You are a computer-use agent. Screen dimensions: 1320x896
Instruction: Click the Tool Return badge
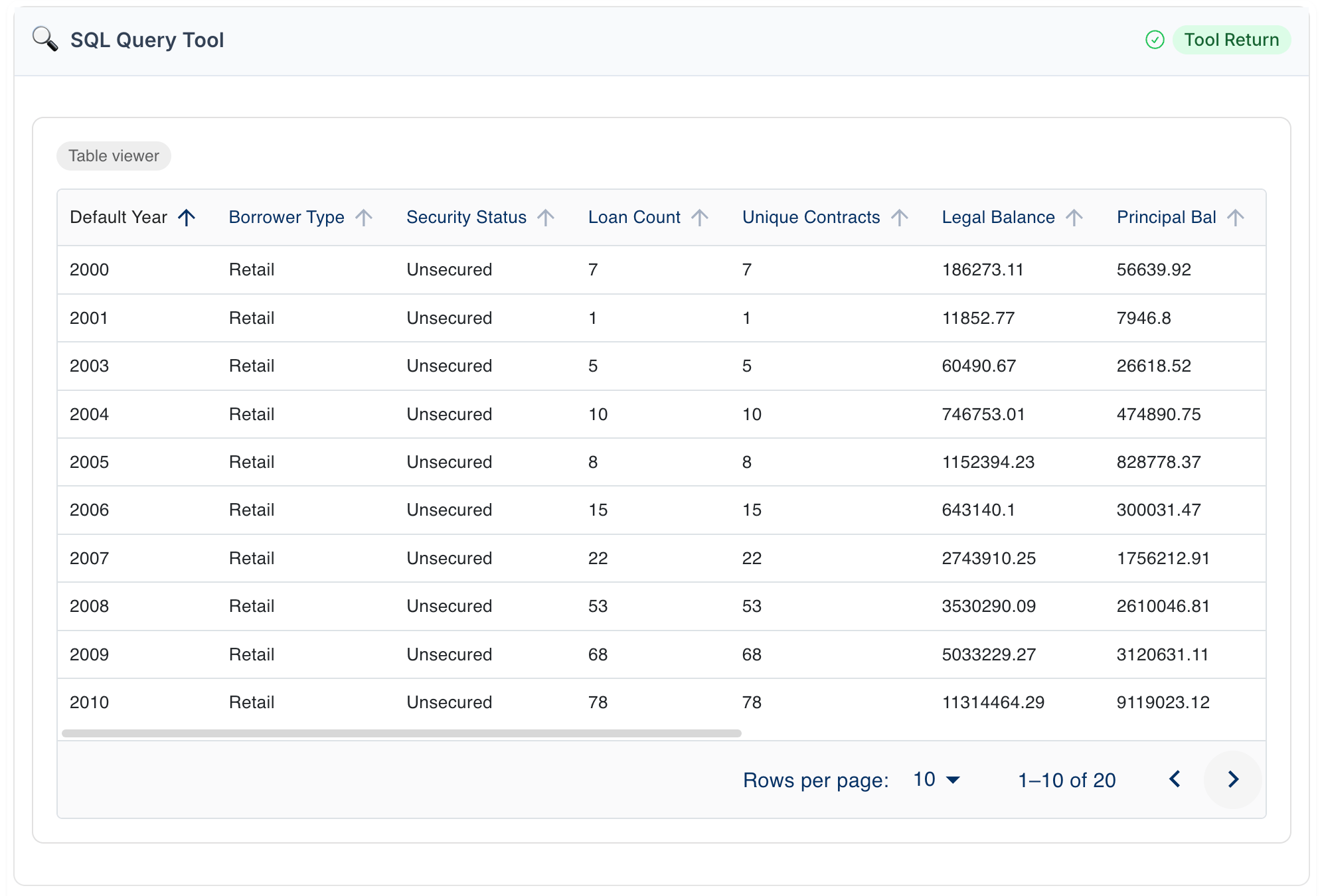1231,40
